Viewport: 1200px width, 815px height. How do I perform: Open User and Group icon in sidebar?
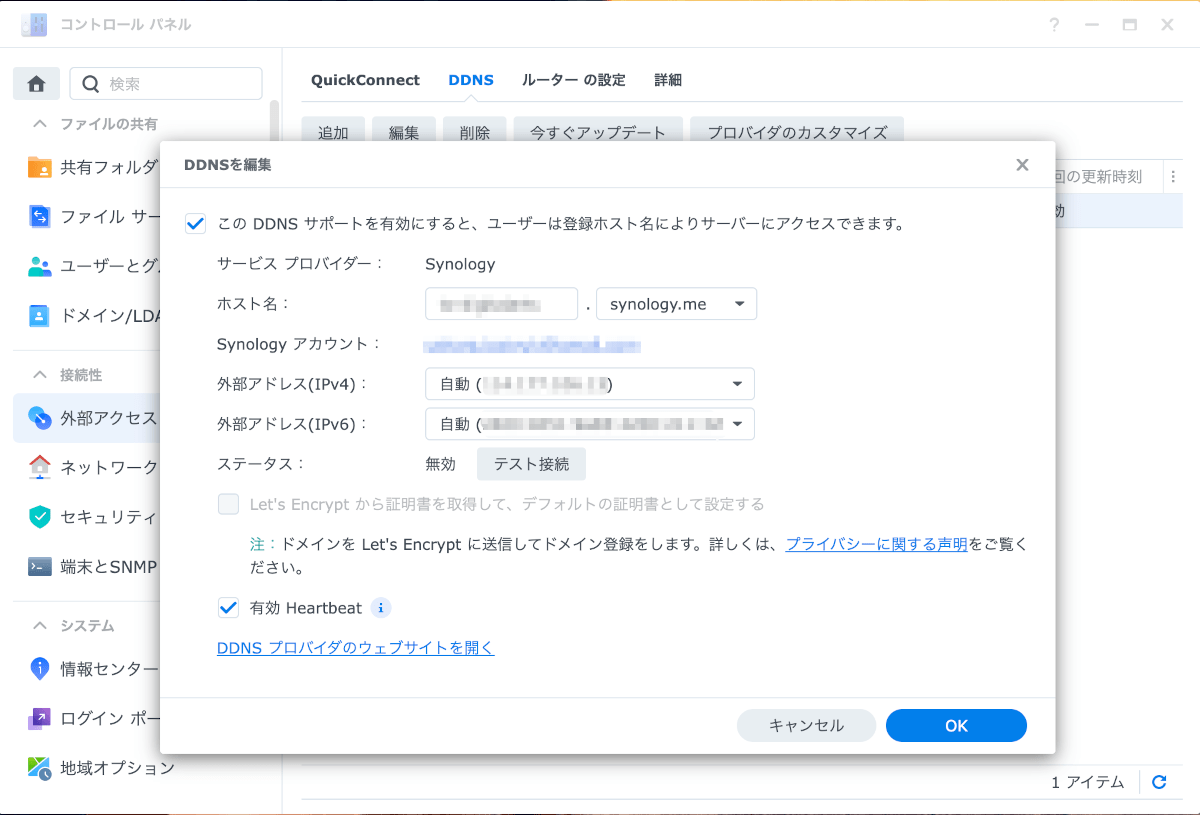39,266
